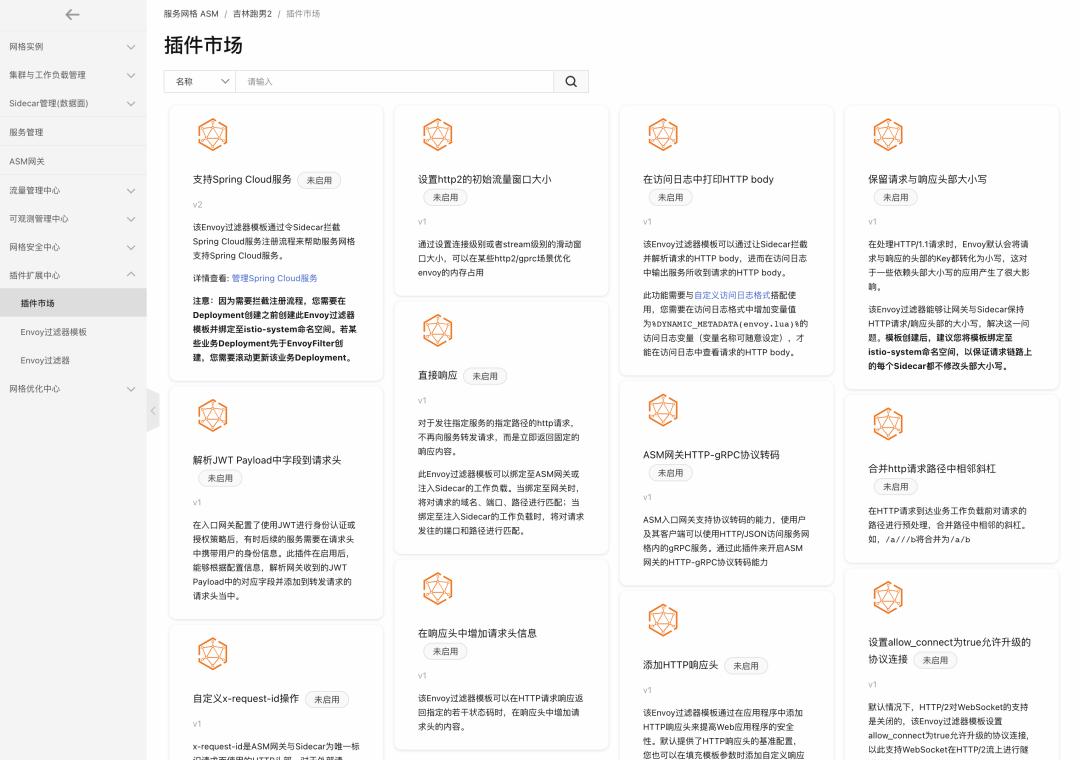
Task: Open the 名称 search filter dropdown
Action: pyautogui.click(x=199, y=81)
